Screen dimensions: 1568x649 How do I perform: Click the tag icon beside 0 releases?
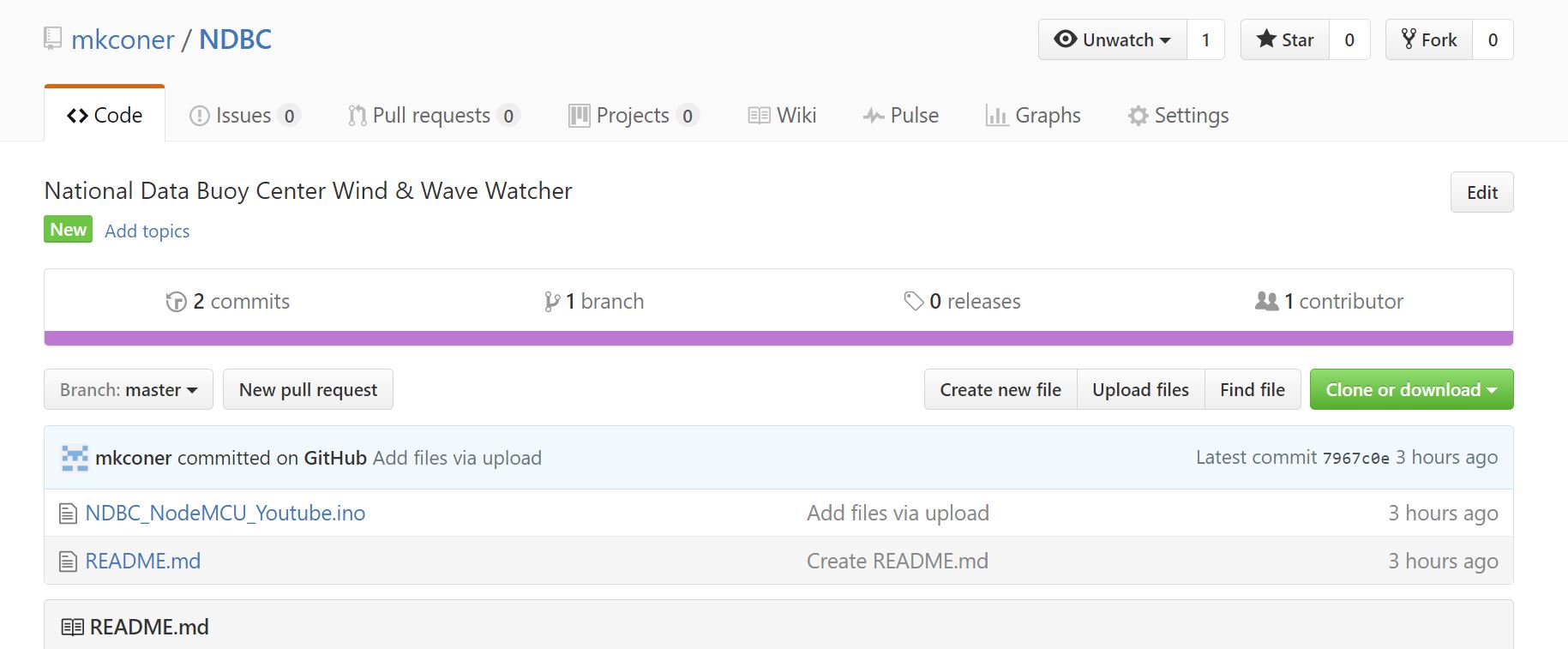pos(914,301)
